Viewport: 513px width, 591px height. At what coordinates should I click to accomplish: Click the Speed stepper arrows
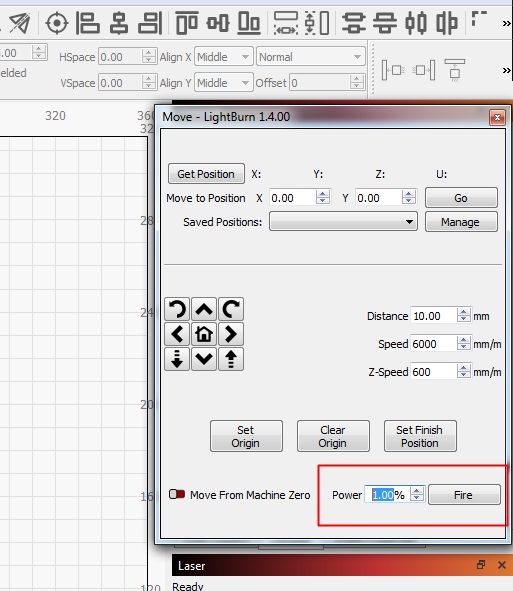tap(464, 343)
